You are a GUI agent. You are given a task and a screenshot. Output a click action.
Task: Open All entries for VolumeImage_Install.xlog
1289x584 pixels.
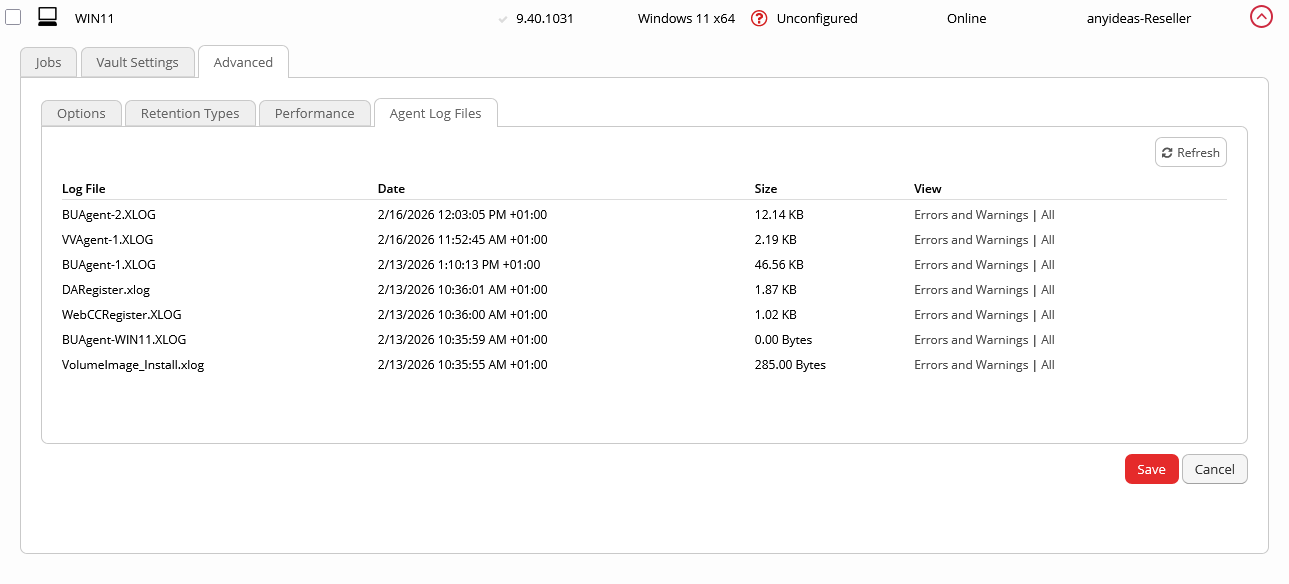(x=1048, y=365)
